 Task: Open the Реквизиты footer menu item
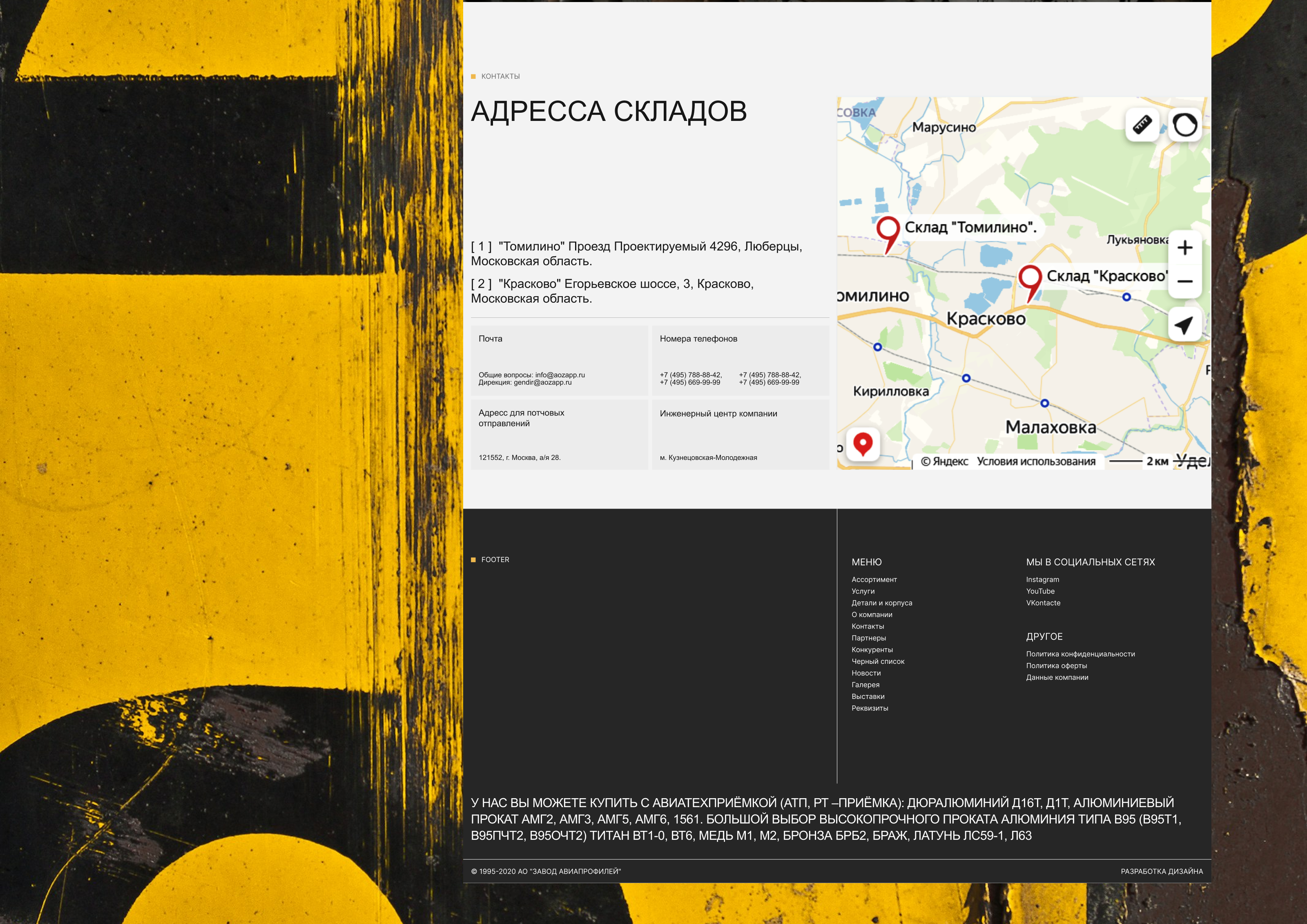click(869, 708)
